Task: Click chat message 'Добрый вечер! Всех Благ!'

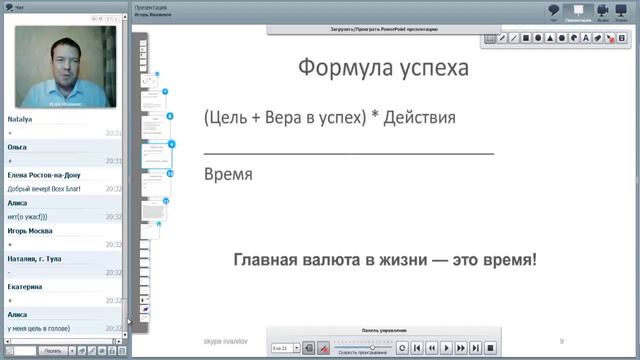Action: point(44,189)
